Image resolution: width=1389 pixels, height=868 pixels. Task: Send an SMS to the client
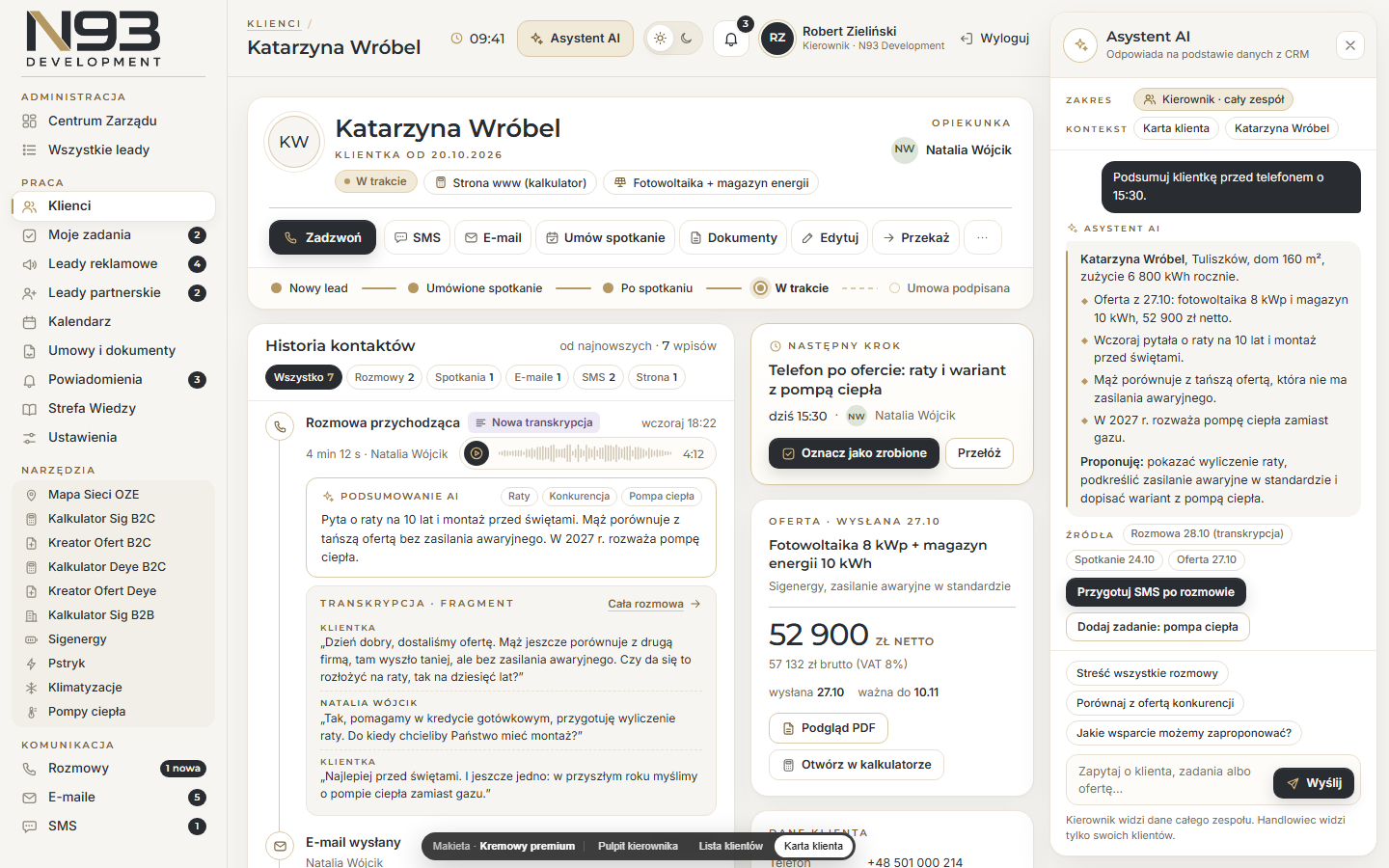[x=417, y=237]
